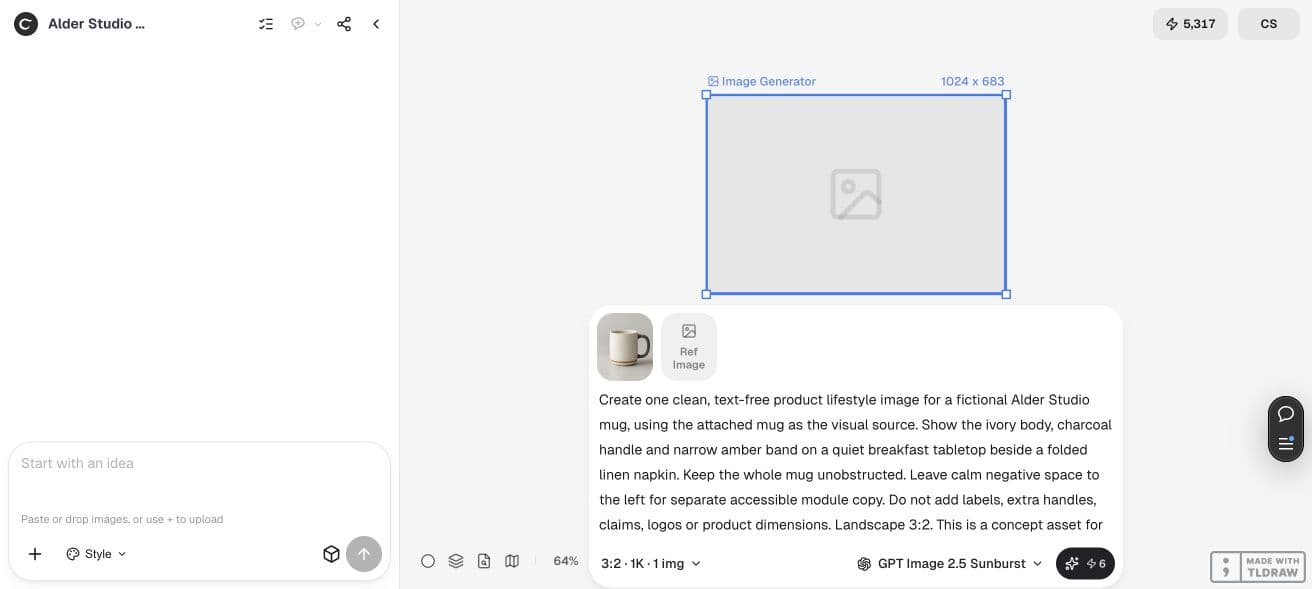The height and width of the screenshot is (589, 1312).
Task: Click the document page icon
Action: pos(484,561)
